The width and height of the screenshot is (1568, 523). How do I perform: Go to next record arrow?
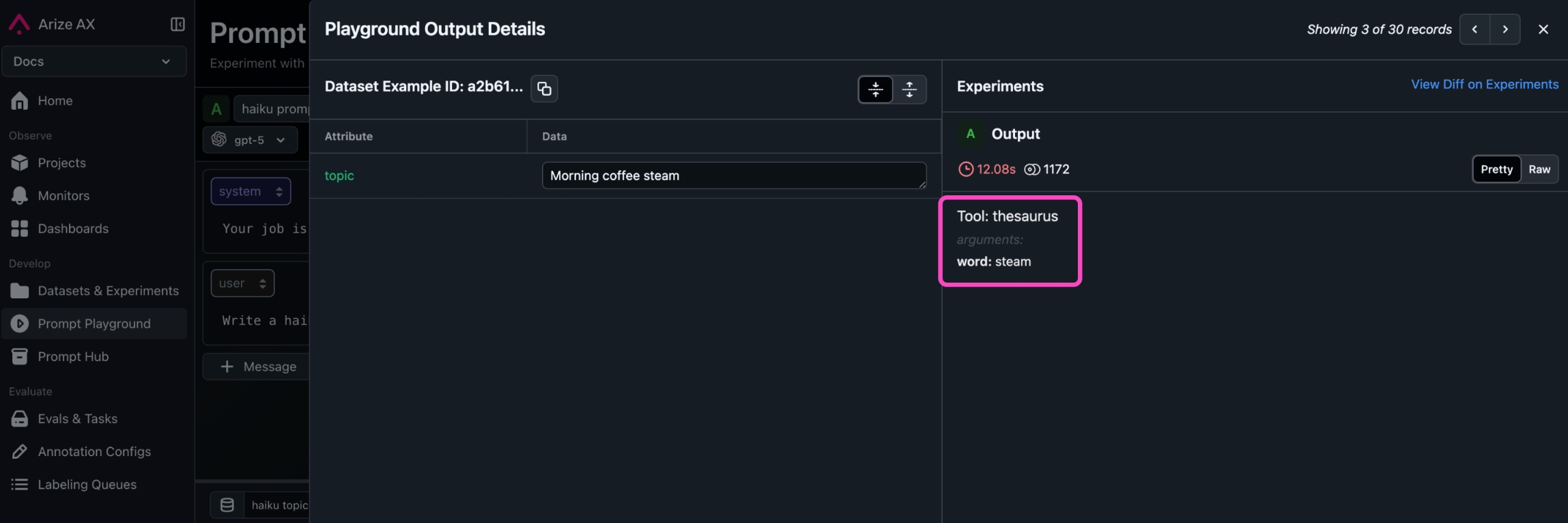point(1505,29)
